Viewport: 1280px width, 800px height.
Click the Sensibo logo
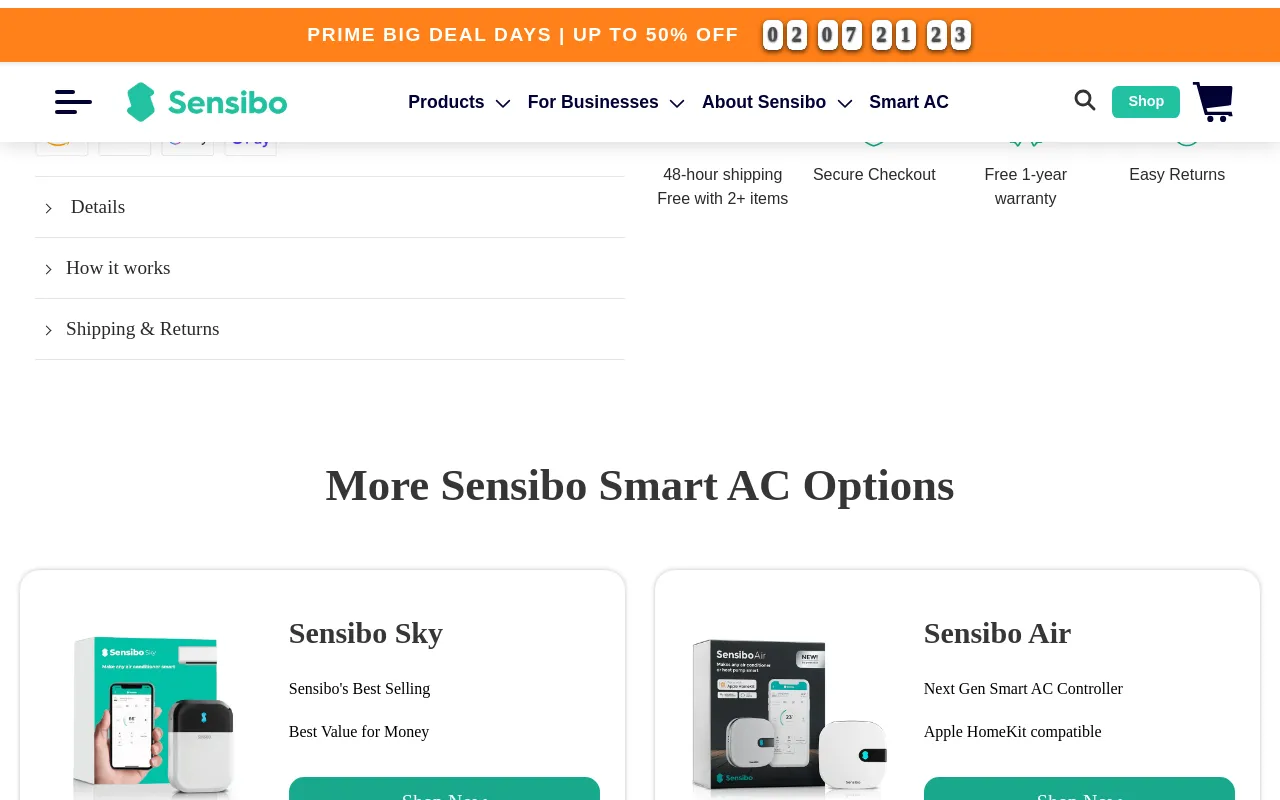[x=207, y=102]
